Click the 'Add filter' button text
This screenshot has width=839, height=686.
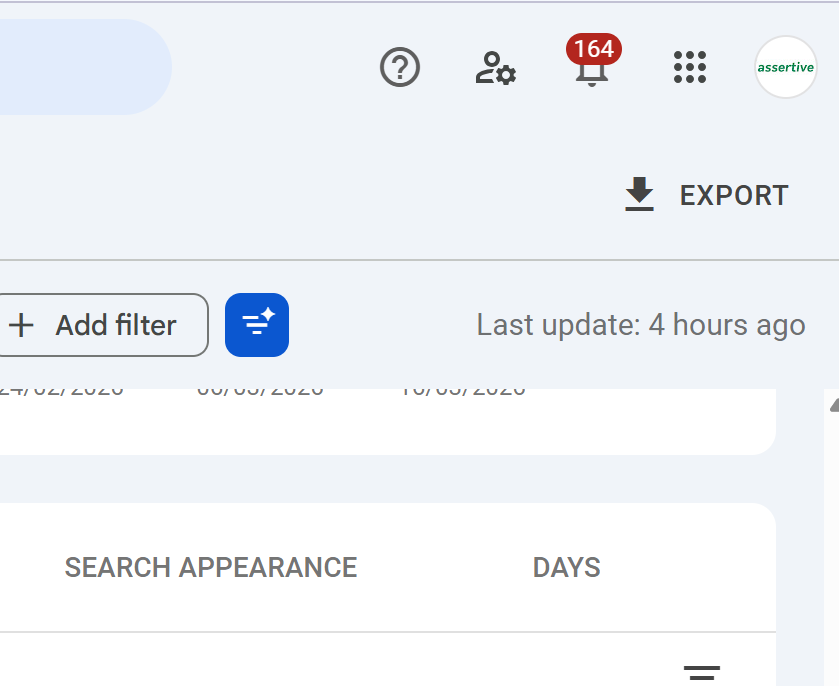pyautogui.click(x=116, y=325)
